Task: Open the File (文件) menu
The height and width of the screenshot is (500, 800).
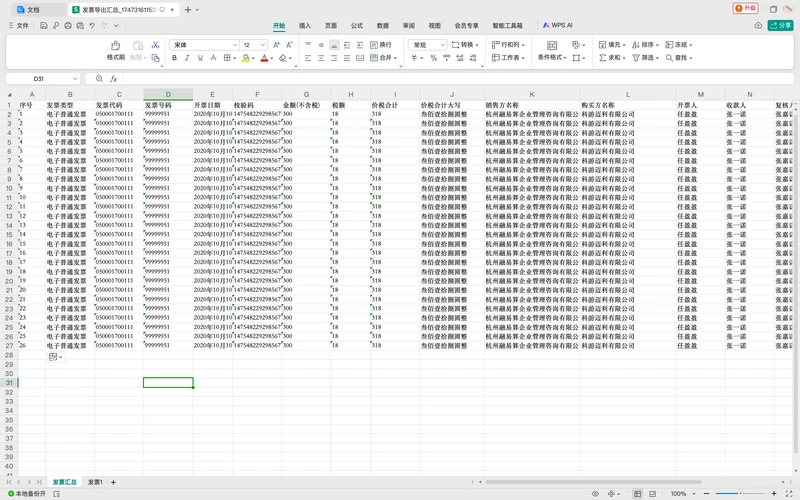Action: click(x=19, y=26)
